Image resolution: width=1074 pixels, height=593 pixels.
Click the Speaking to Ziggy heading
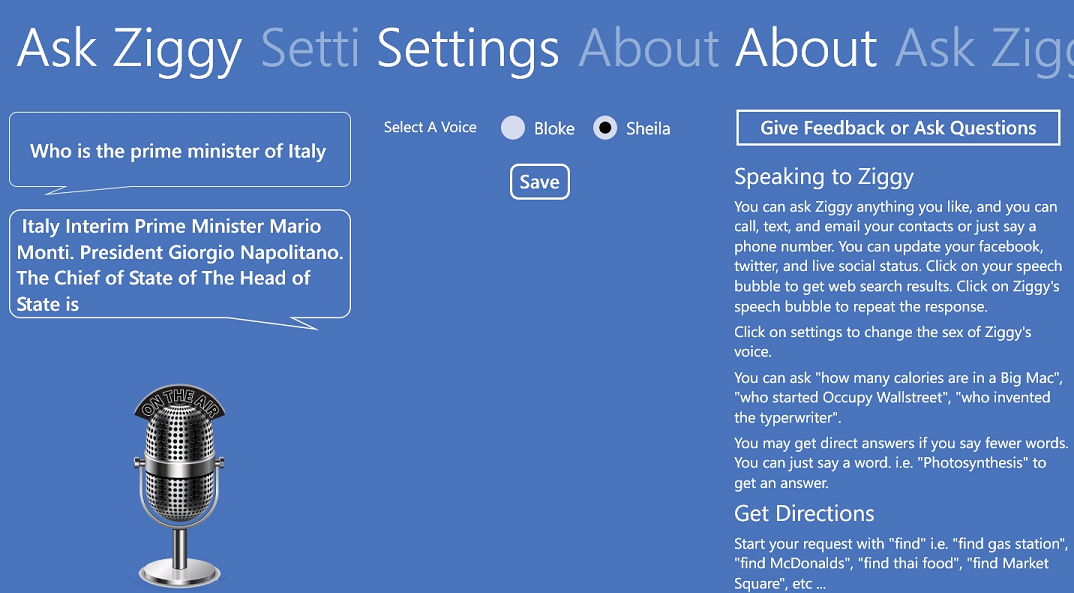click(824, 177)
